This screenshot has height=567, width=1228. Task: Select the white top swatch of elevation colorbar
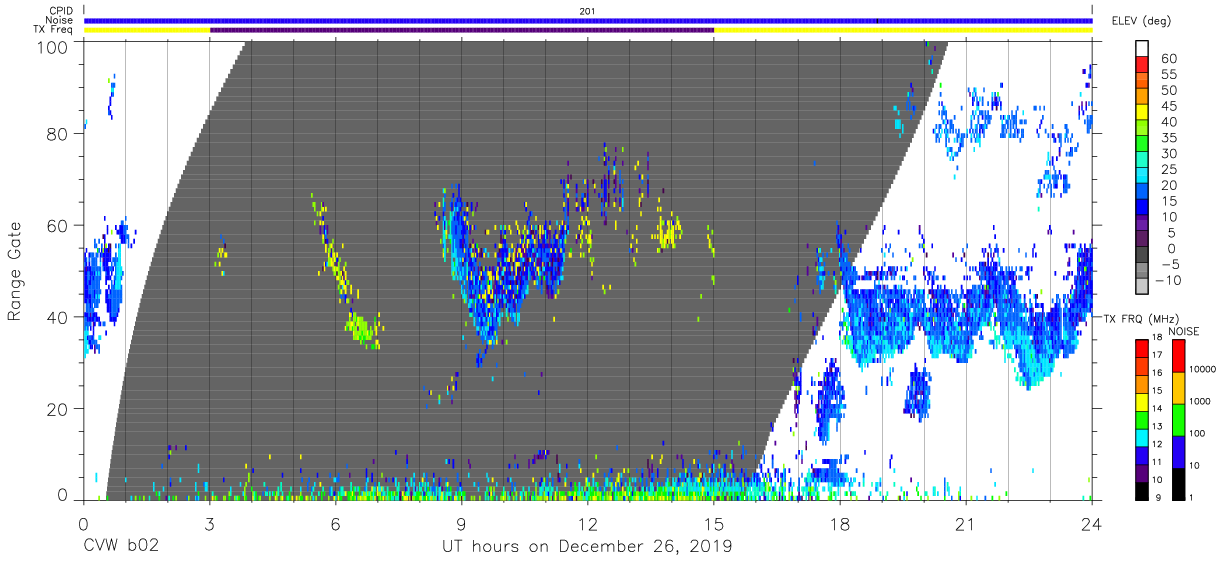[1142, 46]
